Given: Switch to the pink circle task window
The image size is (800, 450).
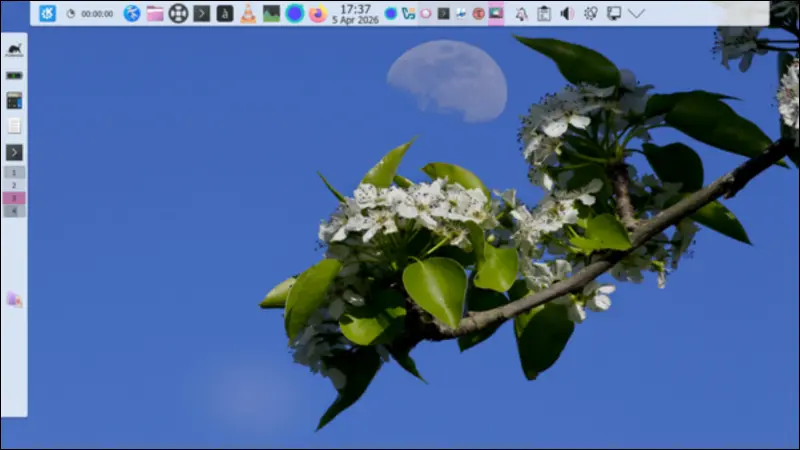Looking at the screenshot, I should [426, 14].
